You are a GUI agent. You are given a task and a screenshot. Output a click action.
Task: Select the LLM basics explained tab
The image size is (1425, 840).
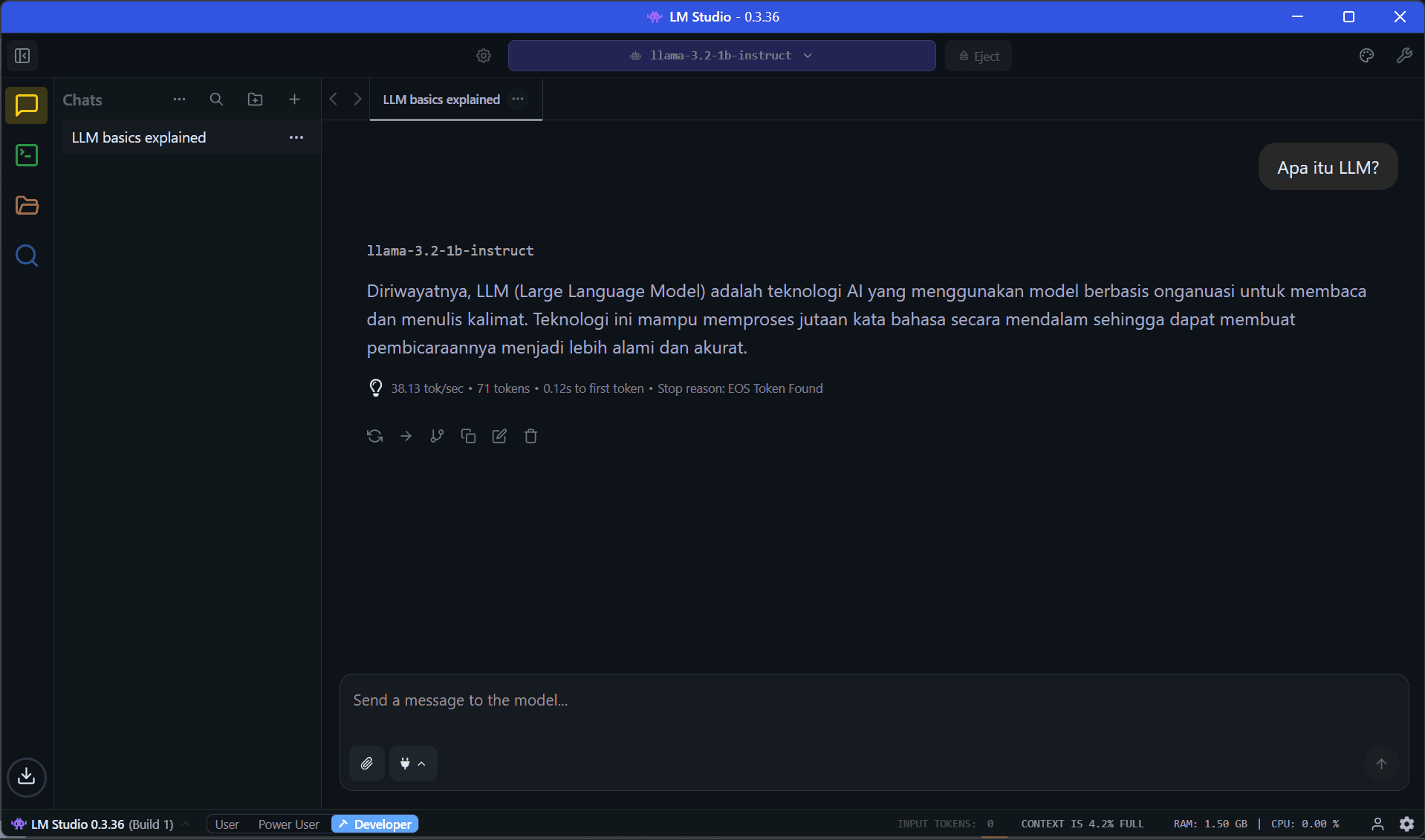pyautogui.click(x=441, y=100)
